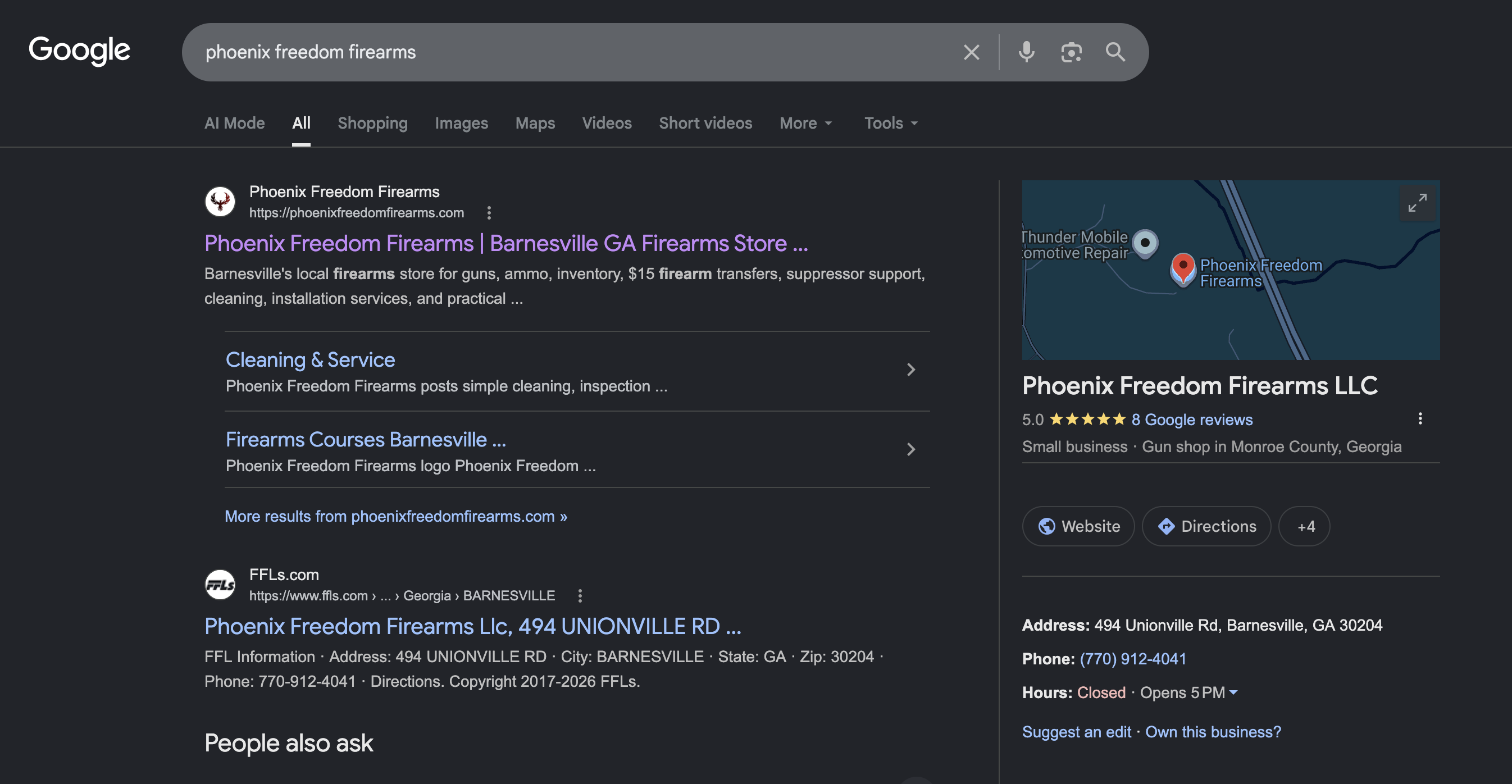Click the FFLs.com site favicon

220,585
